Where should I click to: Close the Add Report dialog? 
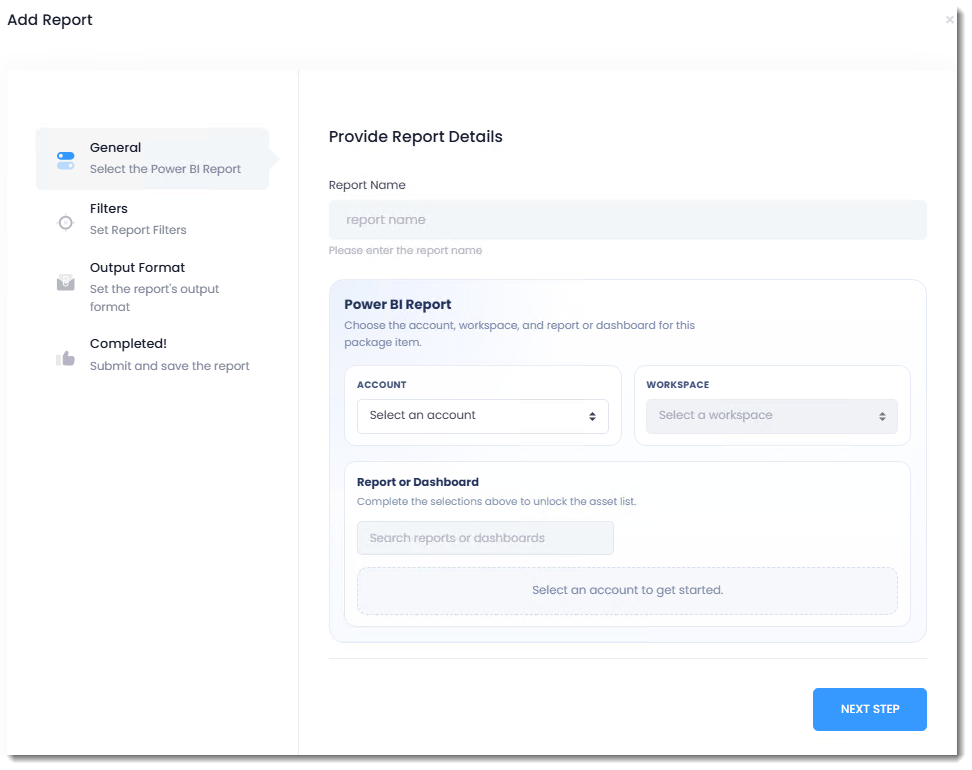pyautogui.click(x=949, y=20)
